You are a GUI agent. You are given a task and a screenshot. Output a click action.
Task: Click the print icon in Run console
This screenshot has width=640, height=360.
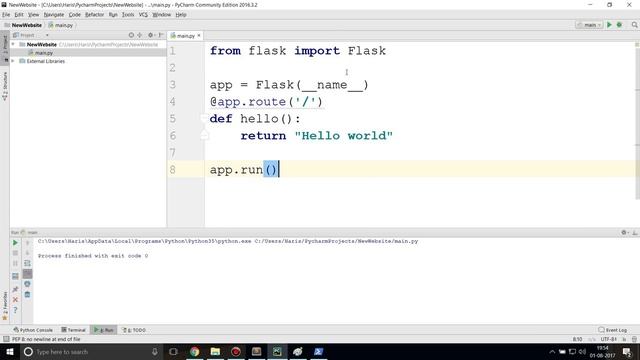pyautogui.click(x=27, y=284)
